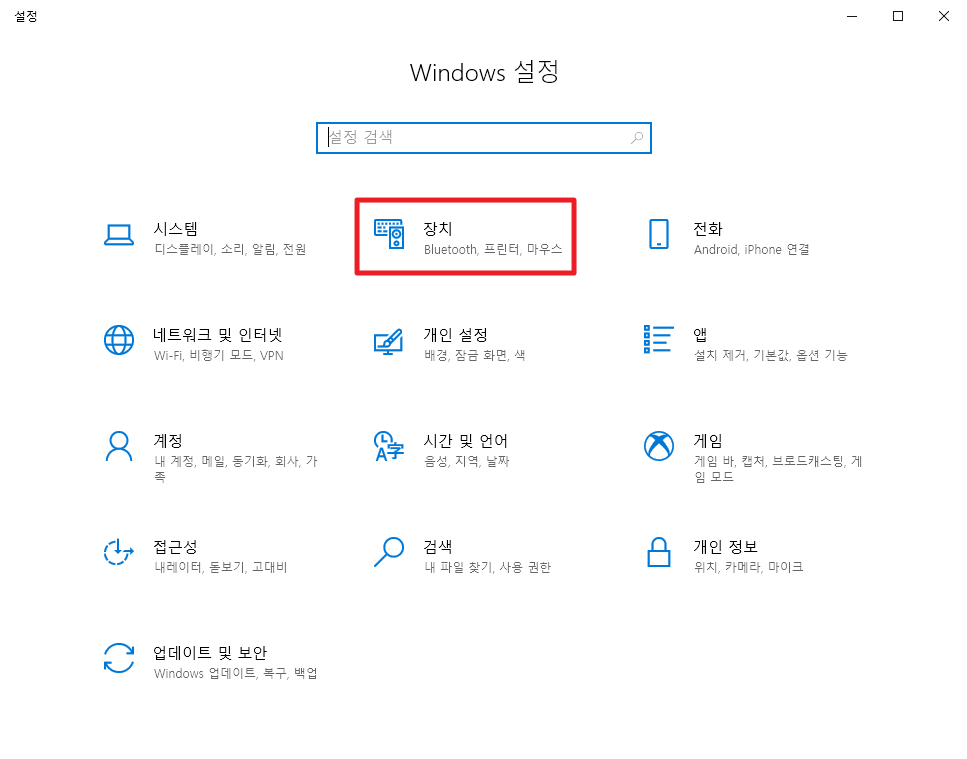Click the magnifier icon in search box

(637, 137)
